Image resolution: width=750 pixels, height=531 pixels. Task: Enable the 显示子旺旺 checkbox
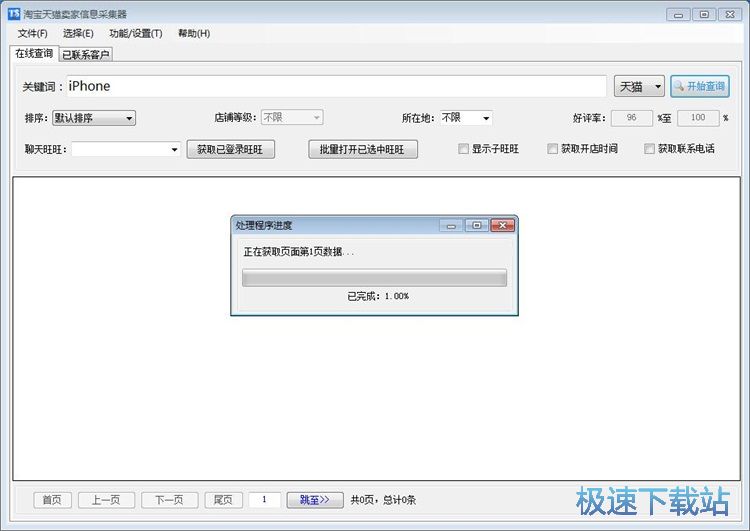click(x=463, y=149)
